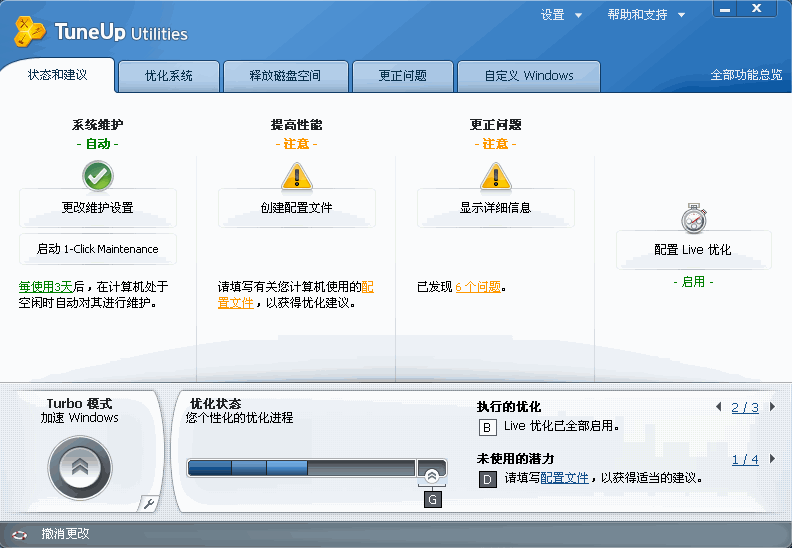This screenshot has height=548, width=792.
Task: Click the - 自动 - status label
Action: click(x=97, y=144)
